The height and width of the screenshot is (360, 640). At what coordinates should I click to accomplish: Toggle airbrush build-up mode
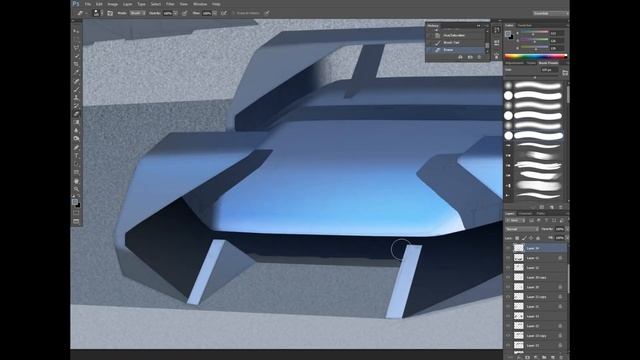pos(224,13)
